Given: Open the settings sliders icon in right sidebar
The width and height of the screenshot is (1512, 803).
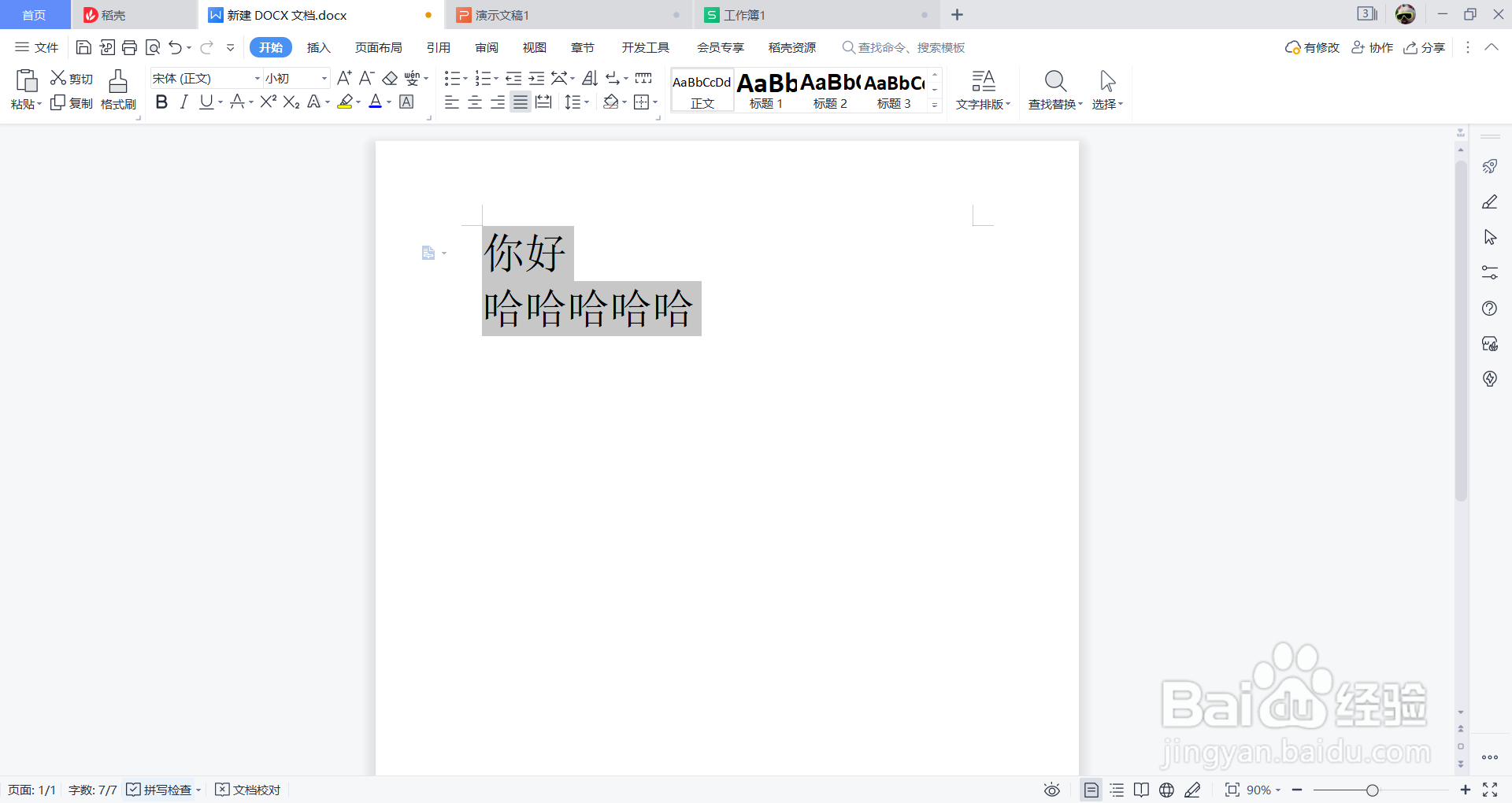Looking at the screenshot, I should [1490, 272].
